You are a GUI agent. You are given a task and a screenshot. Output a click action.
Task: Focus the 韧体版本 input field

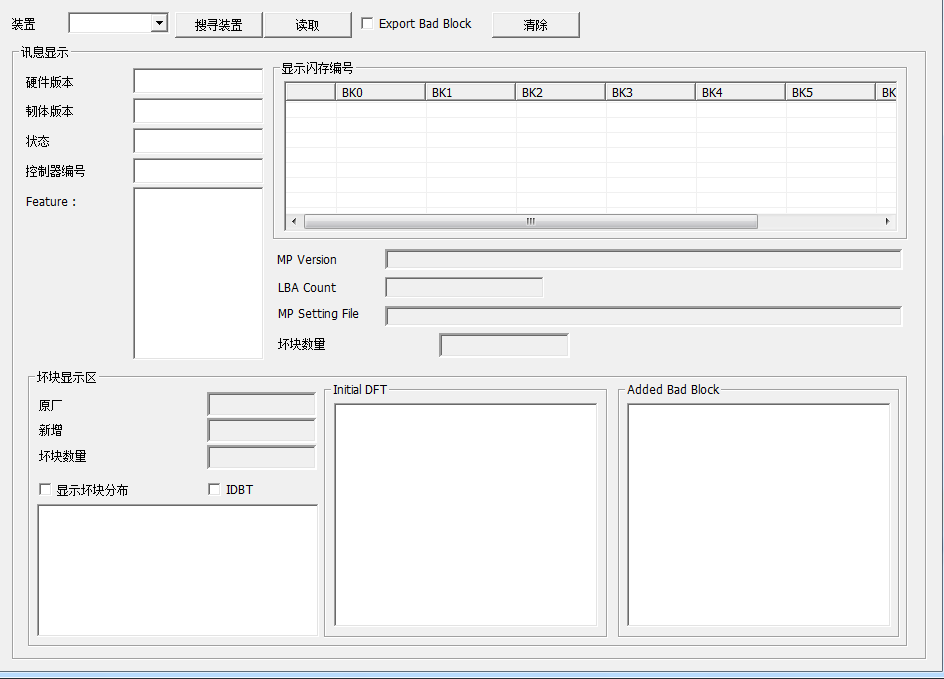[198, 111]
